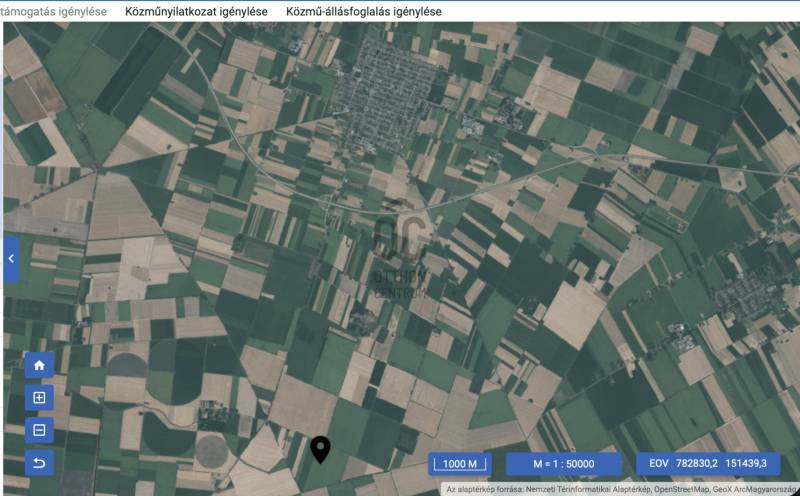Click the undo back arrow icon
Screen dimensions: 800x496
pos(39,463)
